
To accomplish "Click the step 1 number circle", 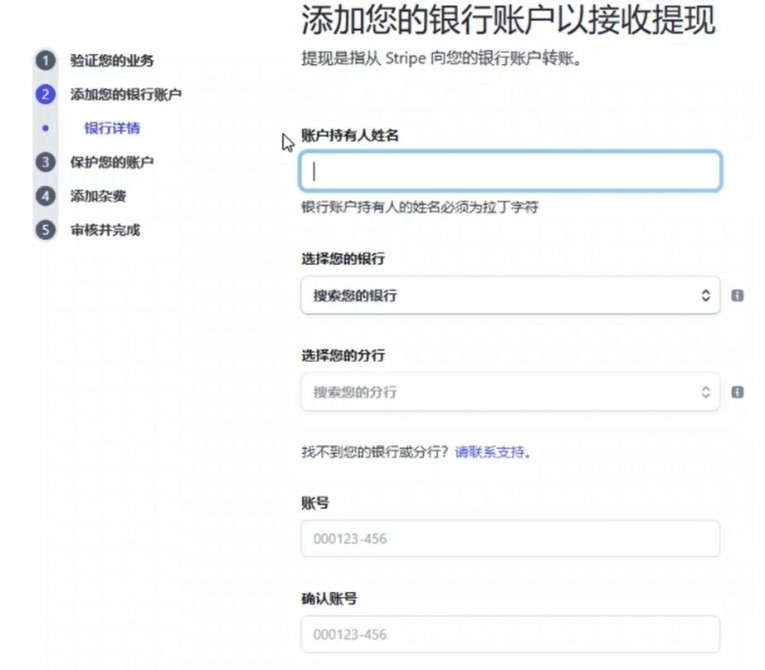I will pos(44,61).
